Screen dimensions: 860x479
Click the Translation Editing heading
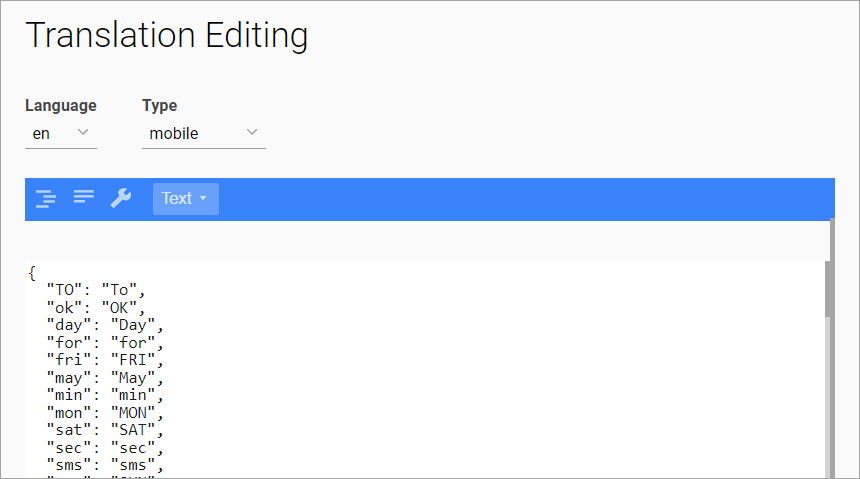(167, 36)
